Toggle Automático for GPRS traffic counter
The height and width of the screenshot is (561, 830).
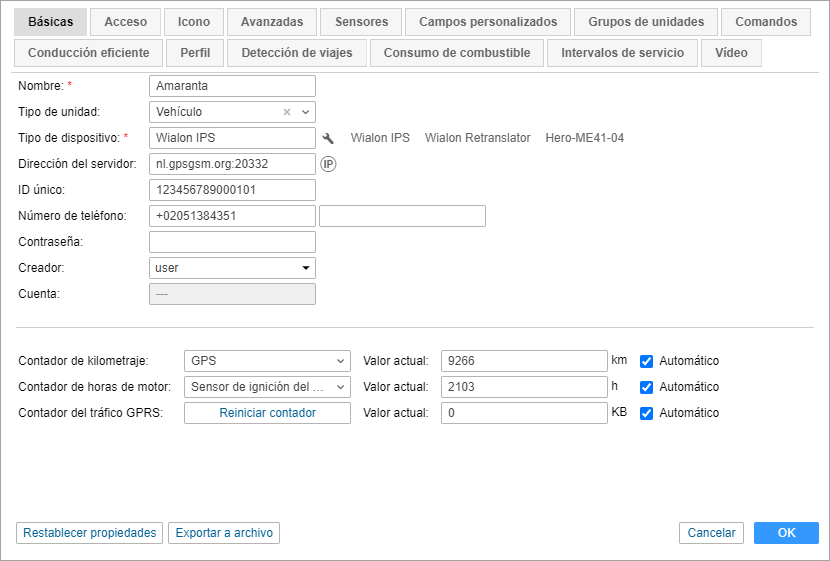647,413
